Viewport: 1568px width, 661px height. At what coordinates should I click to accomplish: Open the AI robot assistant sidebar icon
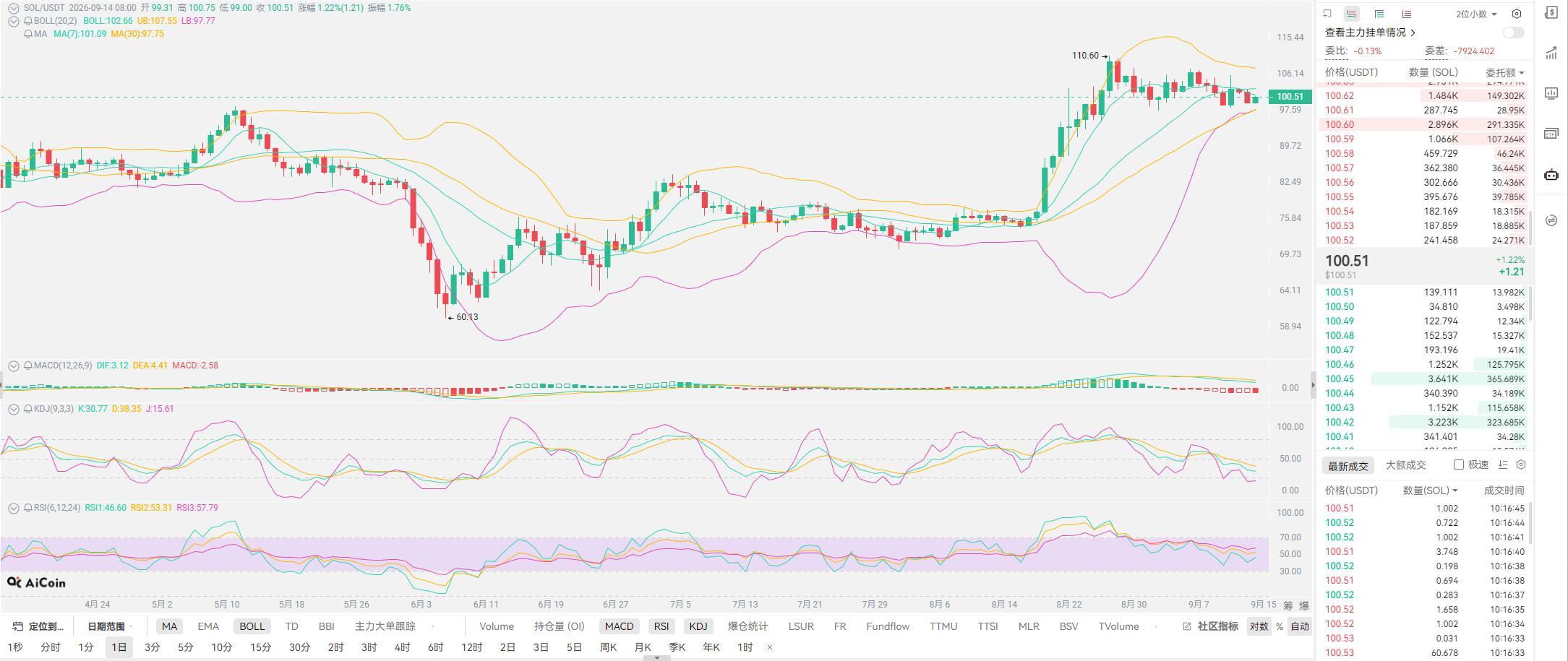click(1551, 175)
